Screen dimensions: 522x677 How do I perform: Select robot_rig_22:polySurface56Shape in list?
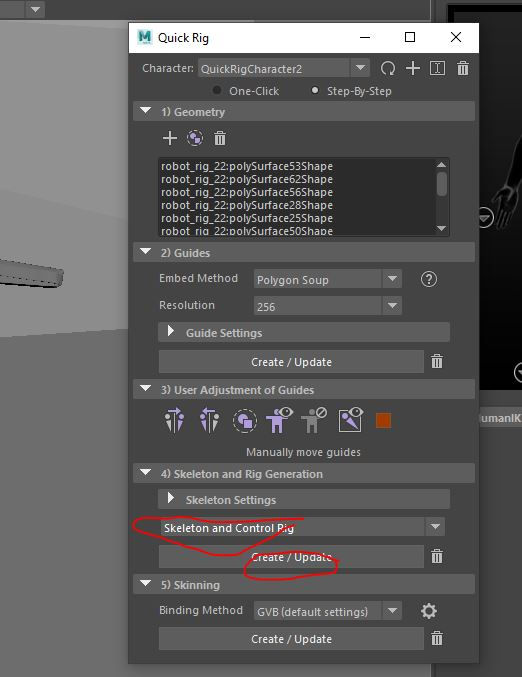coord(247,192)
